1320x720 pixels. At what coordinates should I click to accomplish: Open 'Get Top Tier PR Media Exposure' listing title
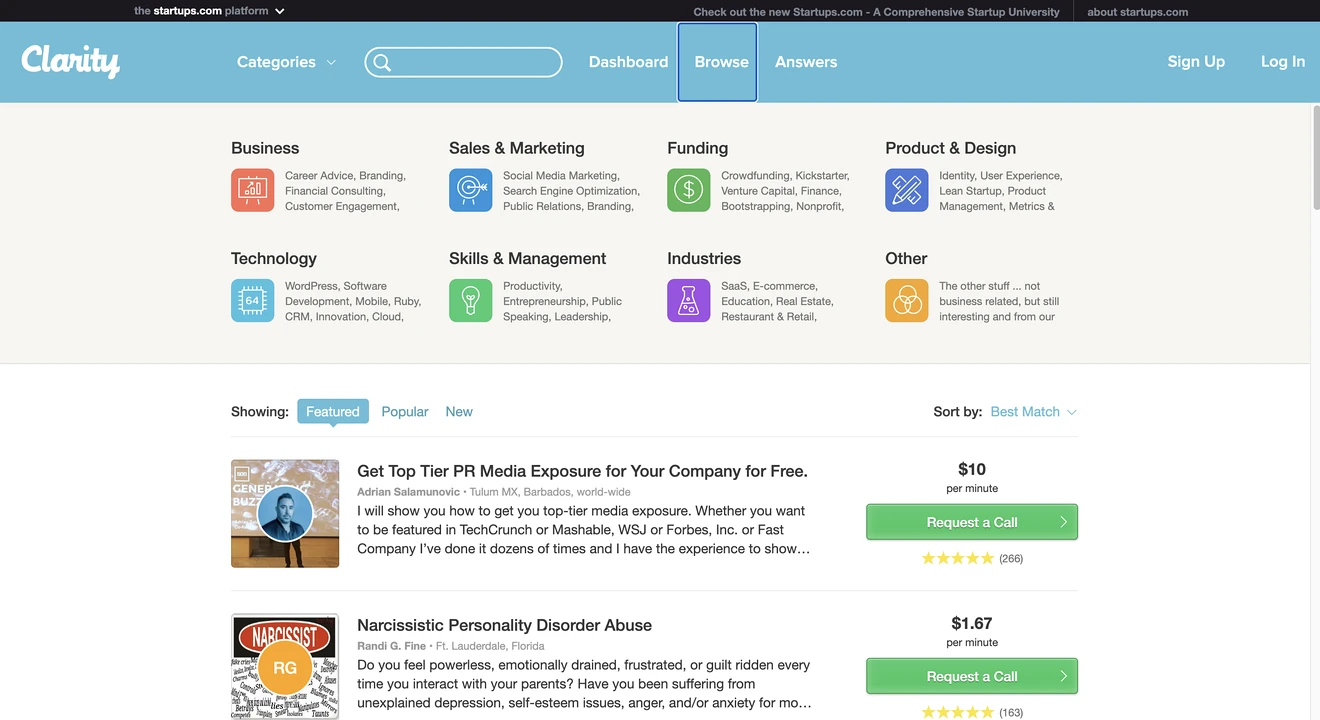click(x=582, y=471)
